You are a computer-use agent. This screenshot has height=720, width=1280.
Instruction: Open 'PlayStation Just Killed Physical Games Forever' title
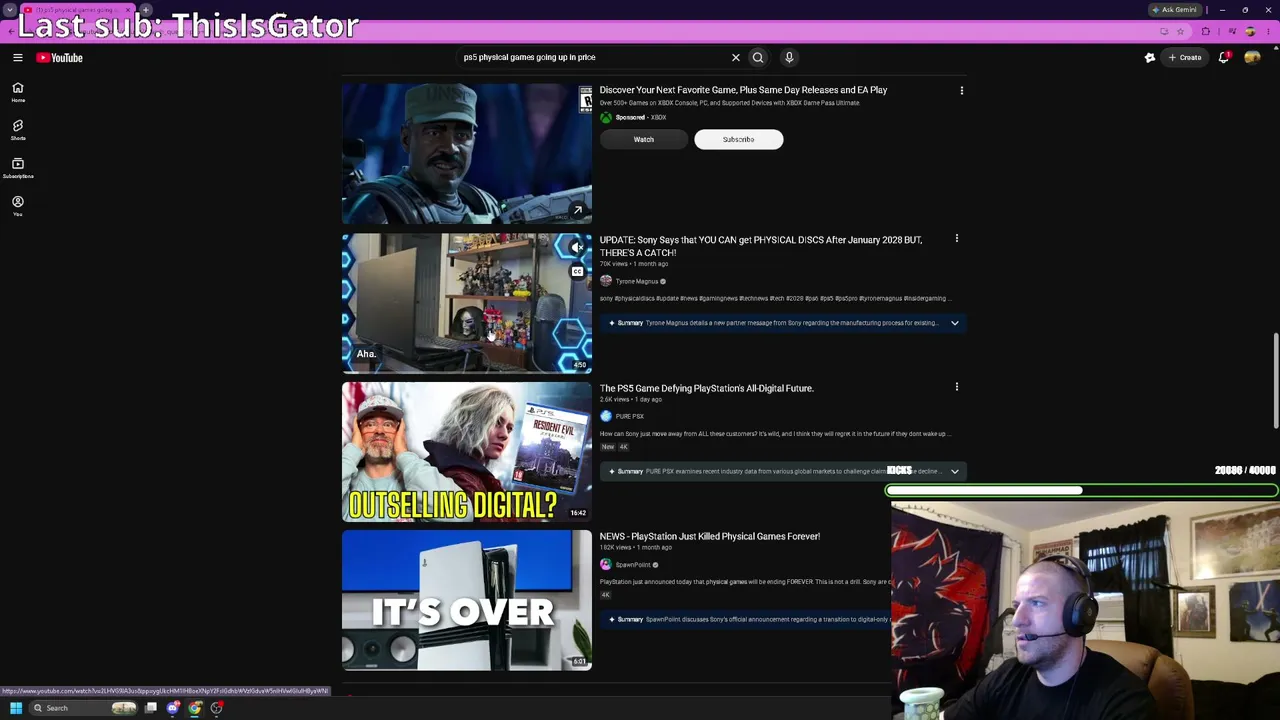pos(710,536)
